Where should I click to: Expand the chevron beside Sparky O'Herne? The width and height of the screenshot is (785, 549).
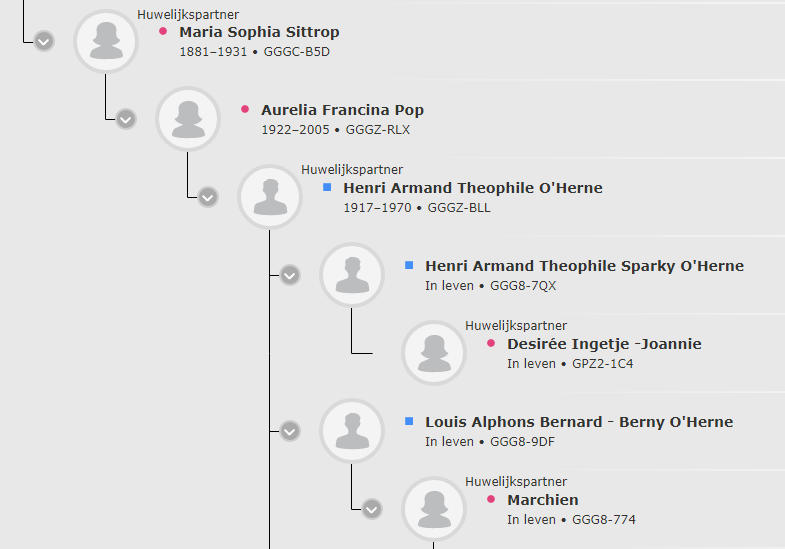pyautogui.click(x=290, y=275)
